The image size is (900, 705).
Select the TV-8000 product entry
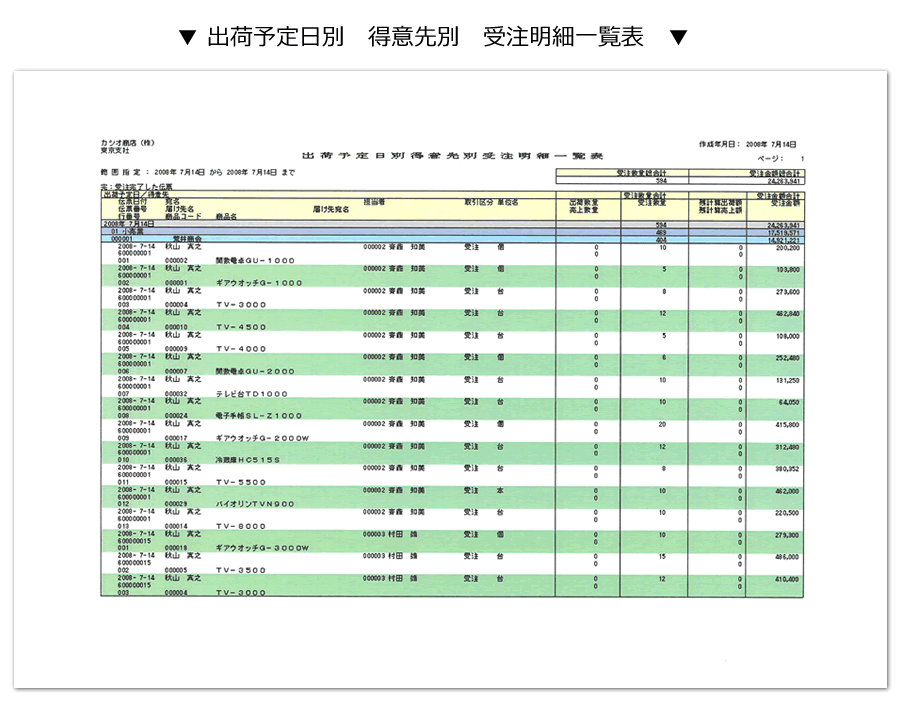pyautogui.click(x=240, y=526)
